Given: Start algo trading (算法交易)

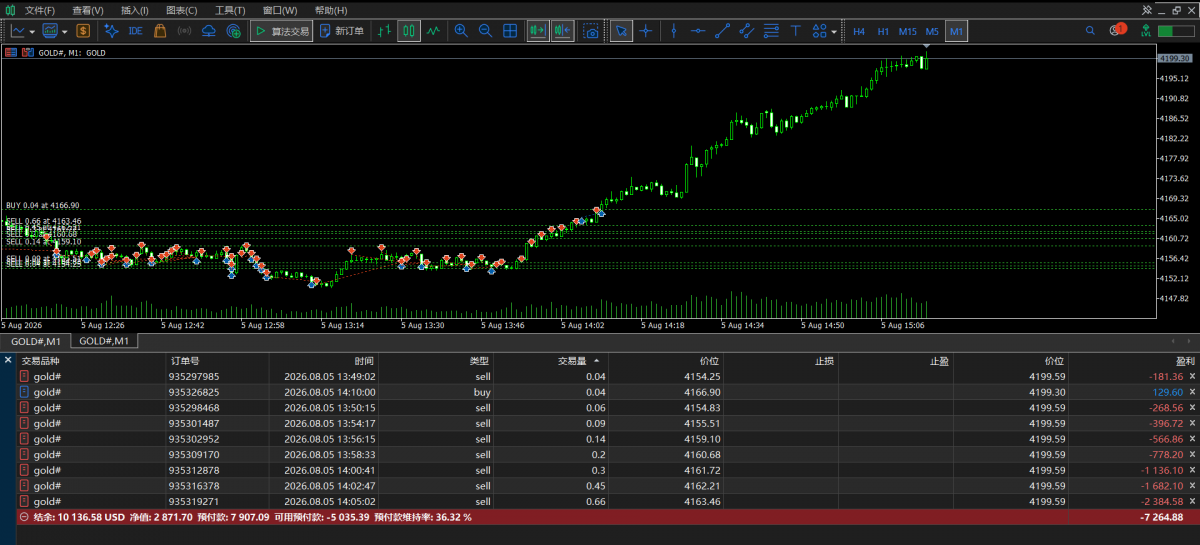Looking at the screenshot, I should tap(281, 31).
